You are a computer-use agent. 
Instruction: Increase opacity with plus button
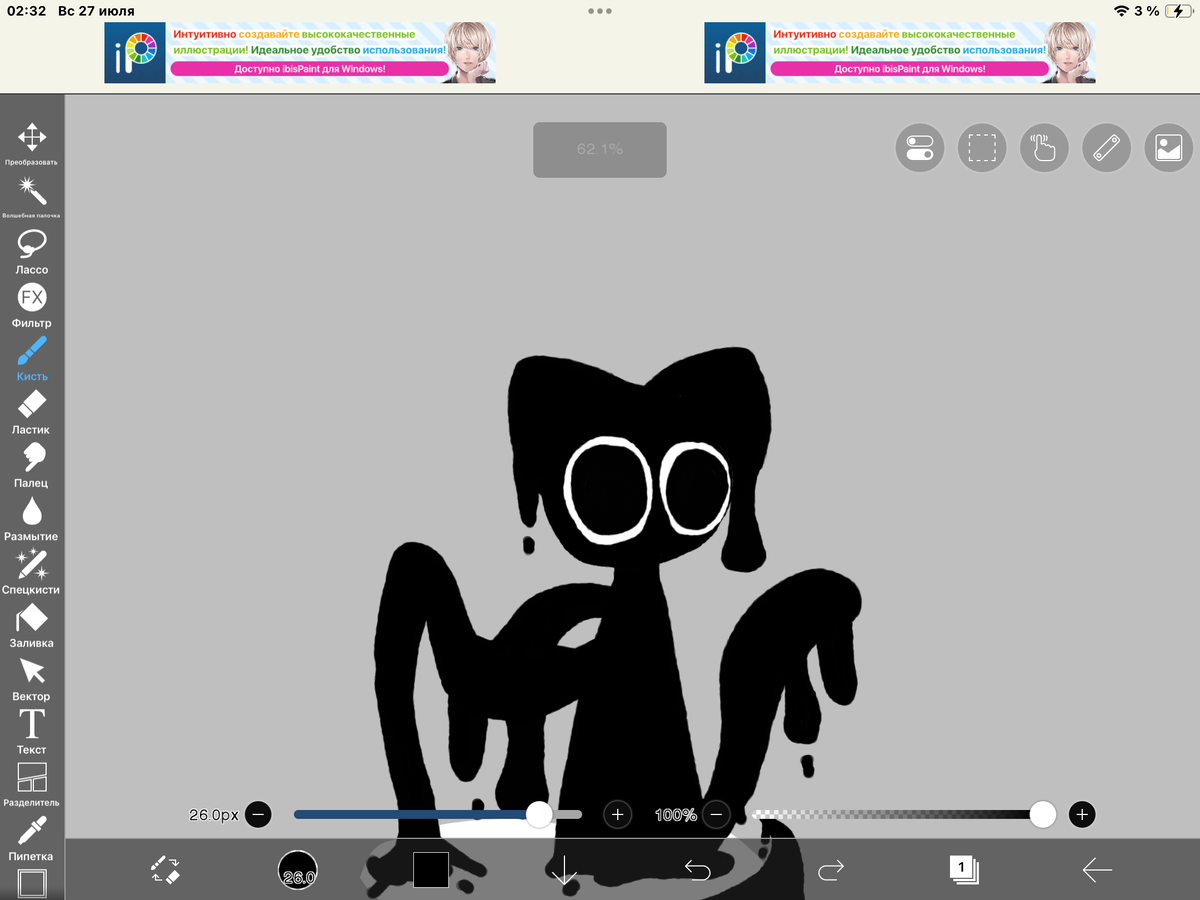[x=1082, y=814]
